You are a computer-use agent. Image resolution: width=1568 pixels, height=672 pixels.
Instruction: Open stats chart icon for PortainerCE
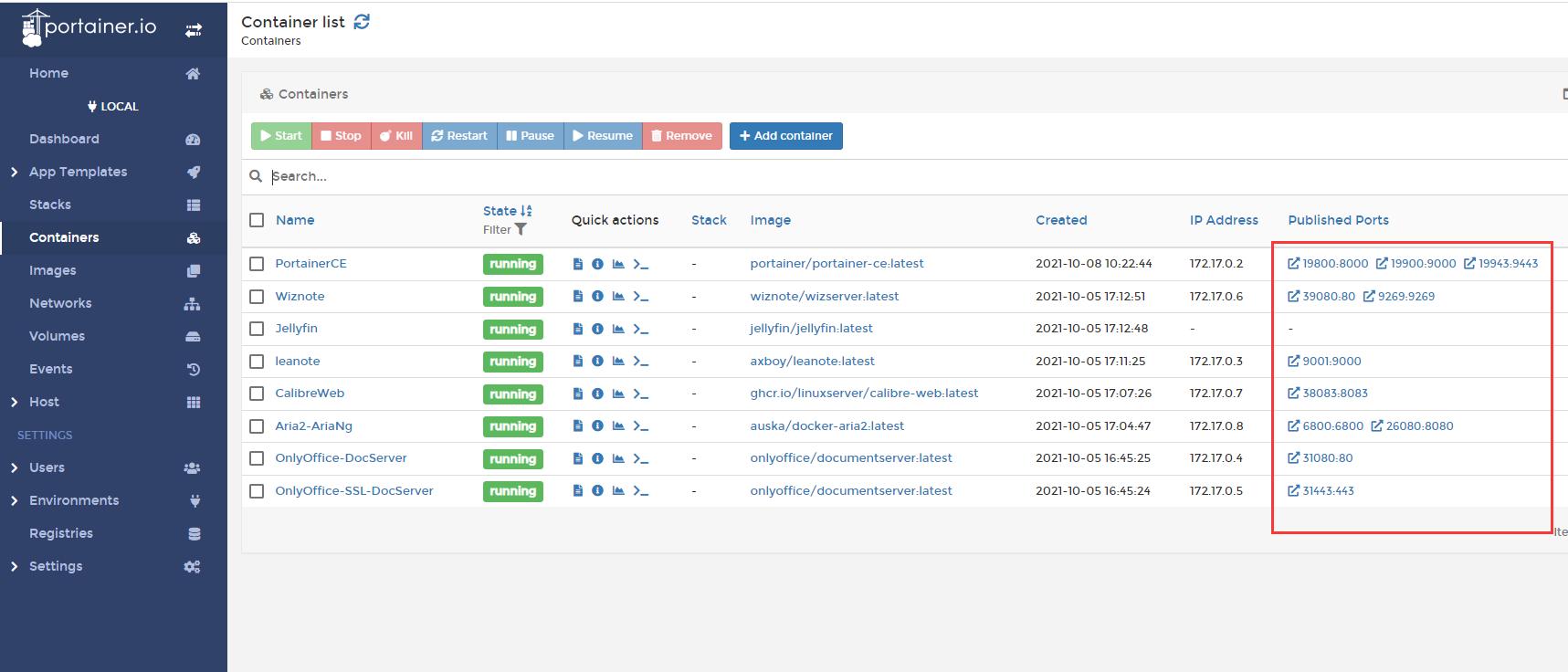tap(618, 264)
